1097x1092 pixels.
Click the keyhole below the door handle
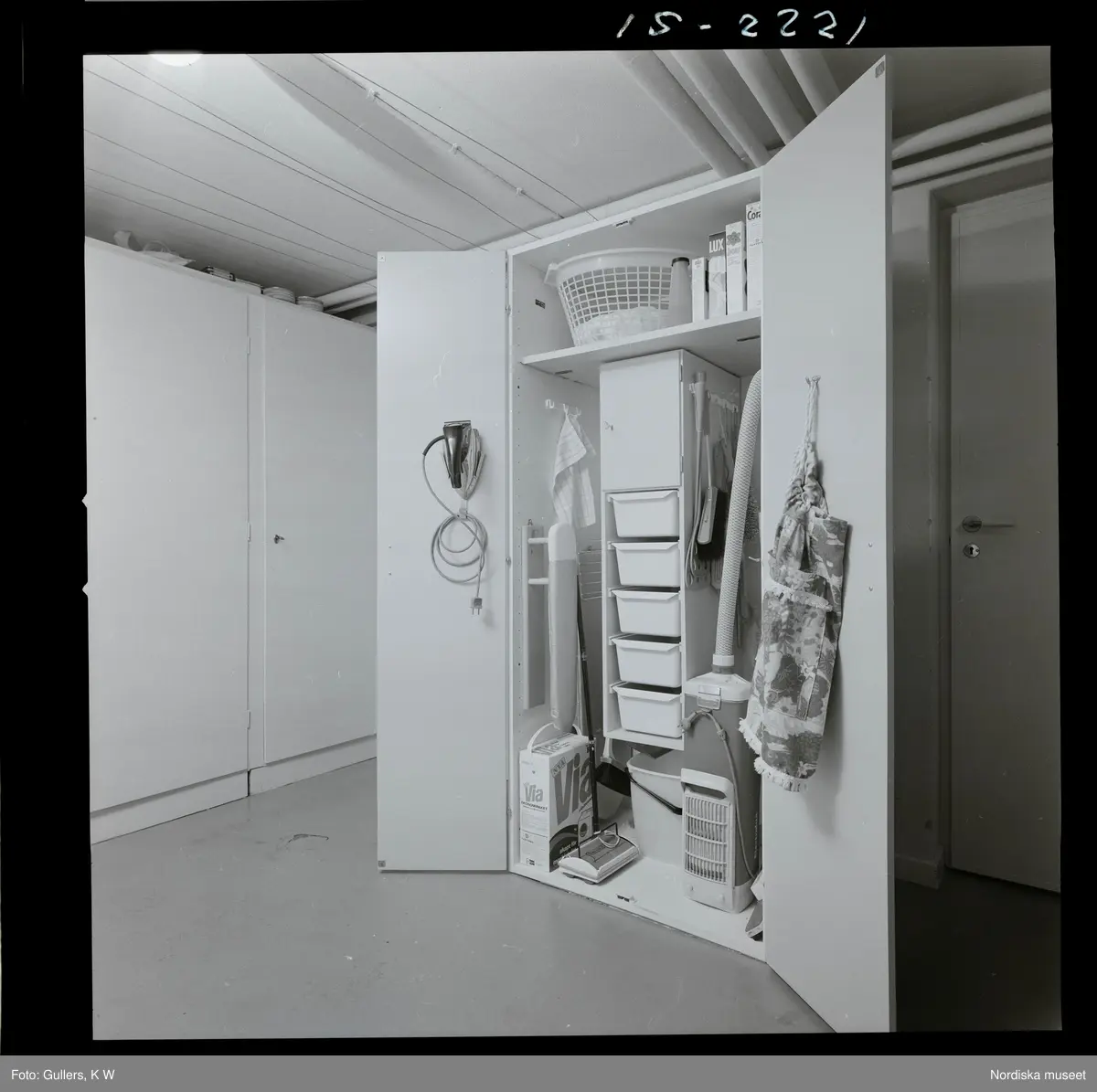tap(972, 550)
